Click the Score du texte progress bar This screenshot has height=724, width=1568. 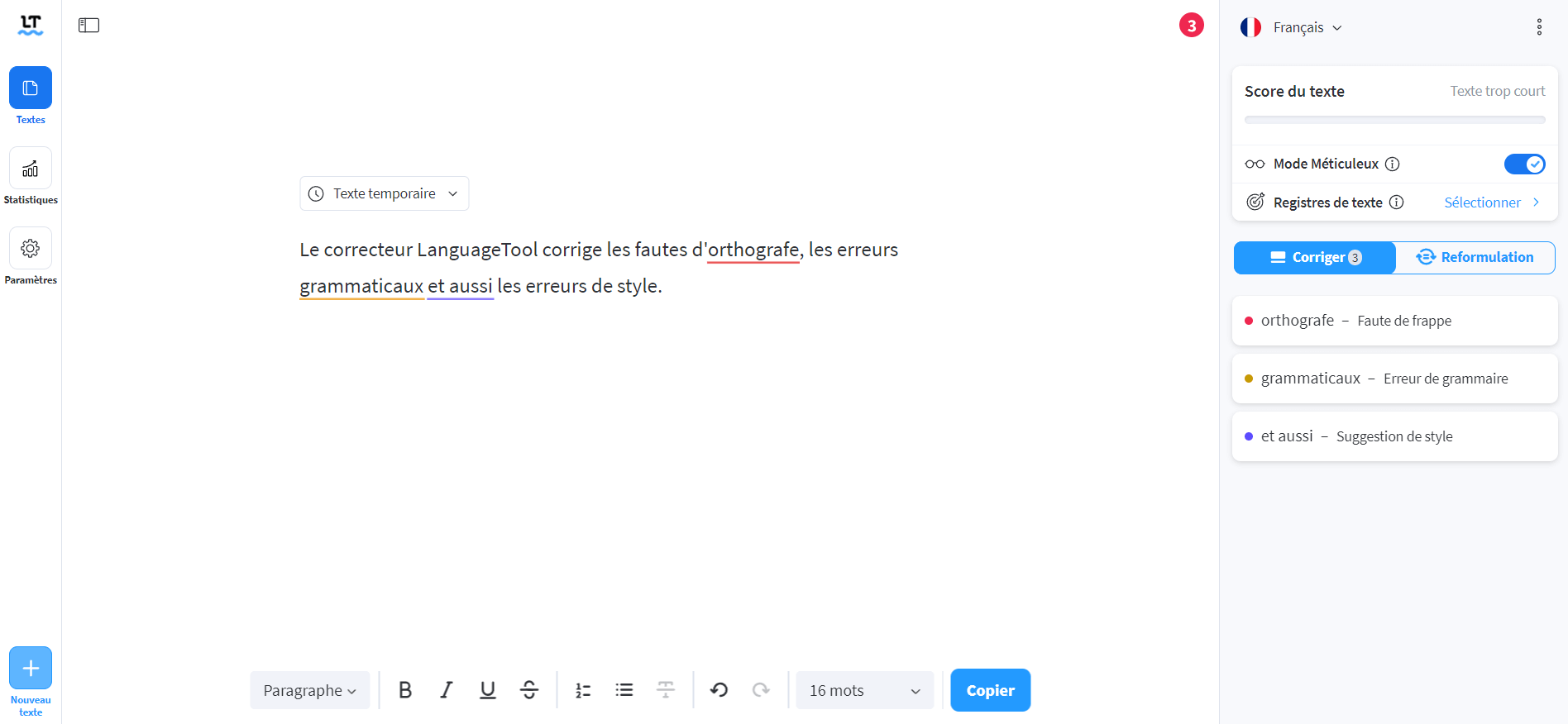(x=1395, y=120)
